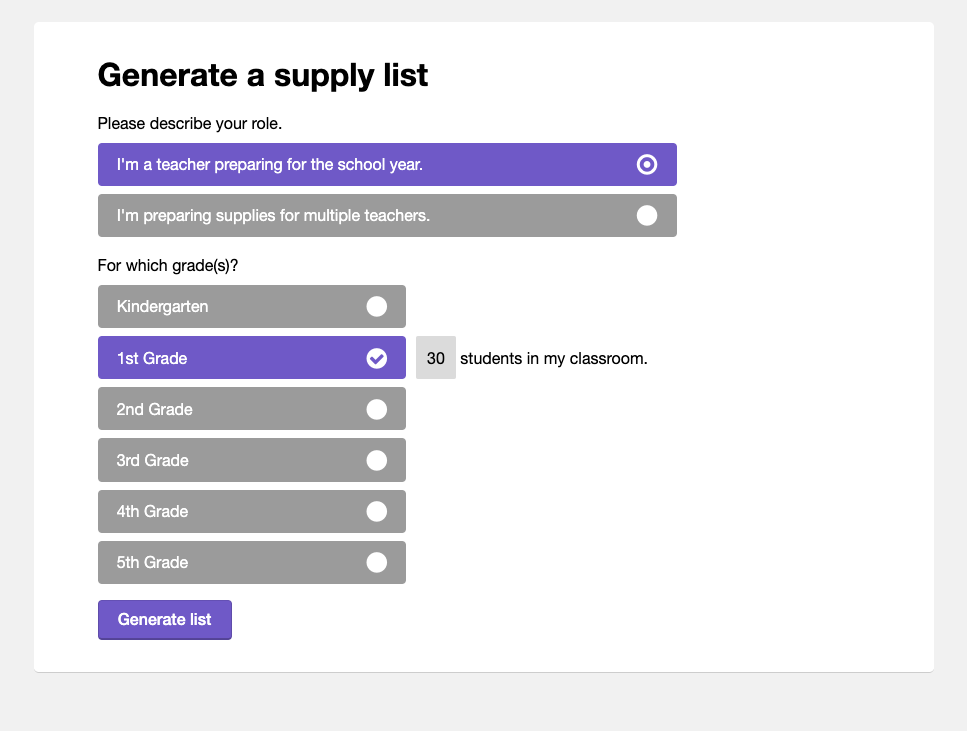The image size is (967, 731).
Task: Click the 'students in my classroom' label
Action: [x=554, y=358]
